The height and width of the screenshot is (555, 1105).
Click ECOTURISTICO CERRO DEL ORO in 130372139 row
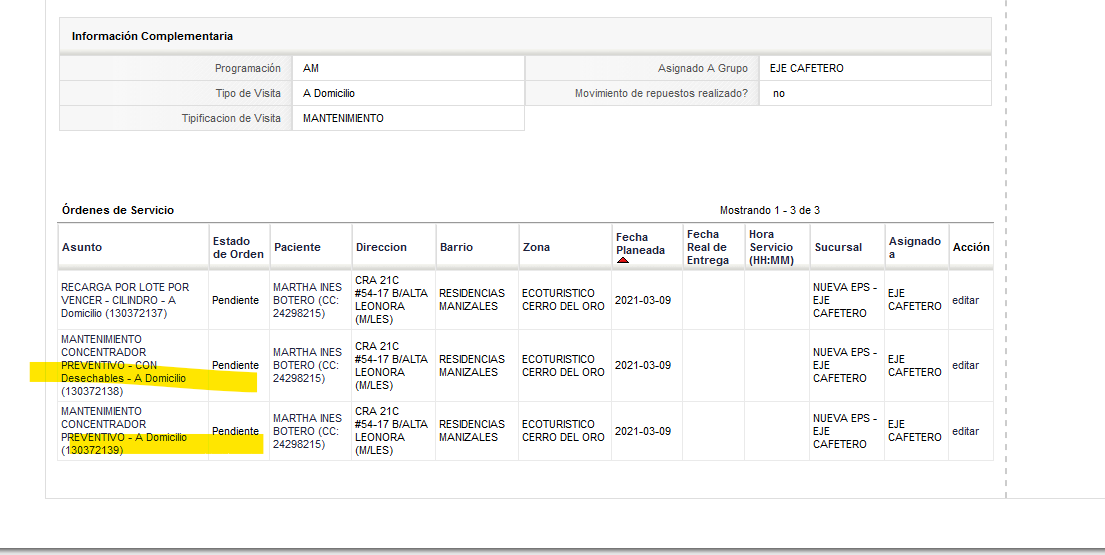(x=563, y=431)
